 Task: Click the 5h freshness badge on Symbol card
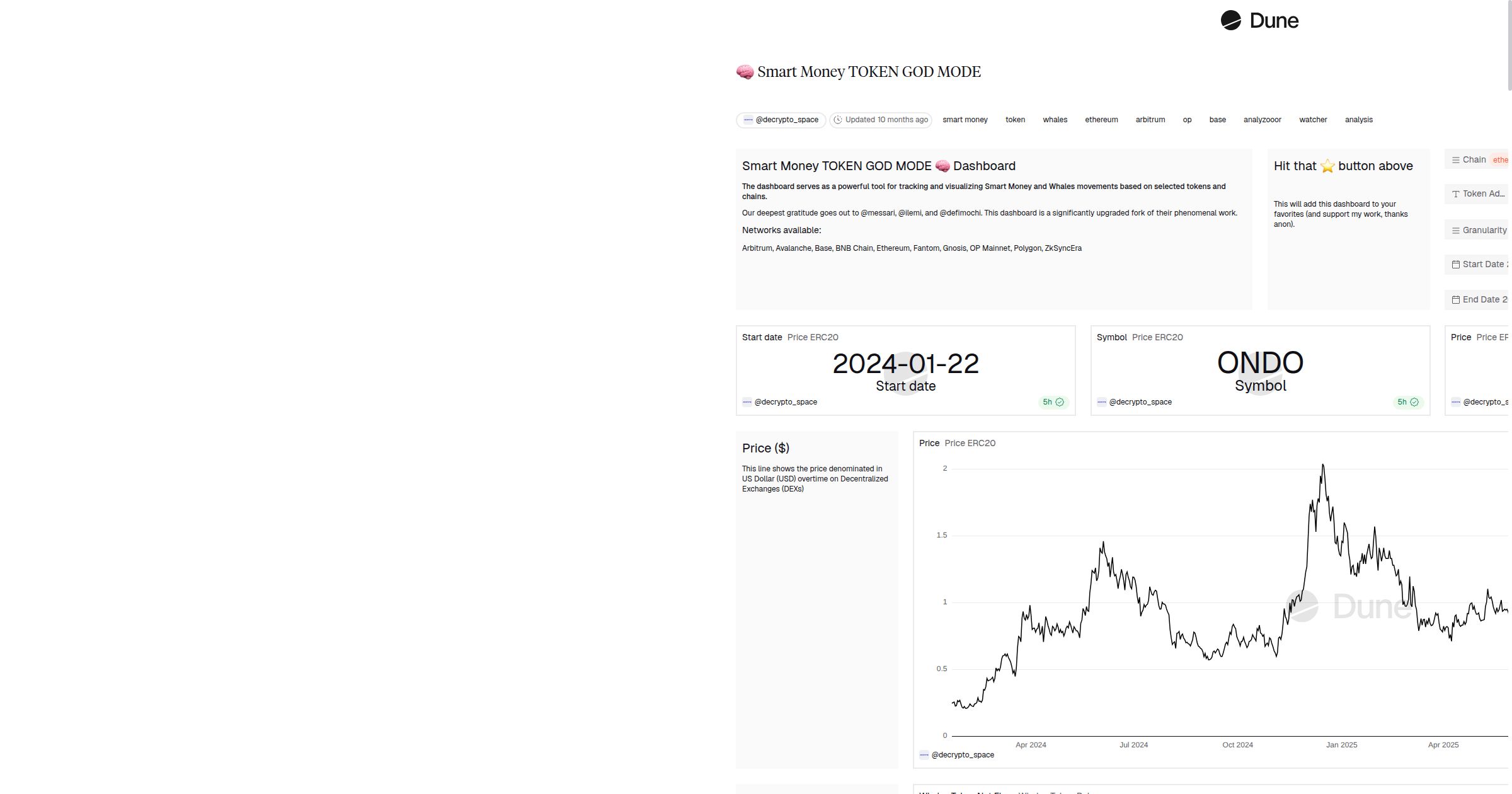click(x=1403, y=401)
